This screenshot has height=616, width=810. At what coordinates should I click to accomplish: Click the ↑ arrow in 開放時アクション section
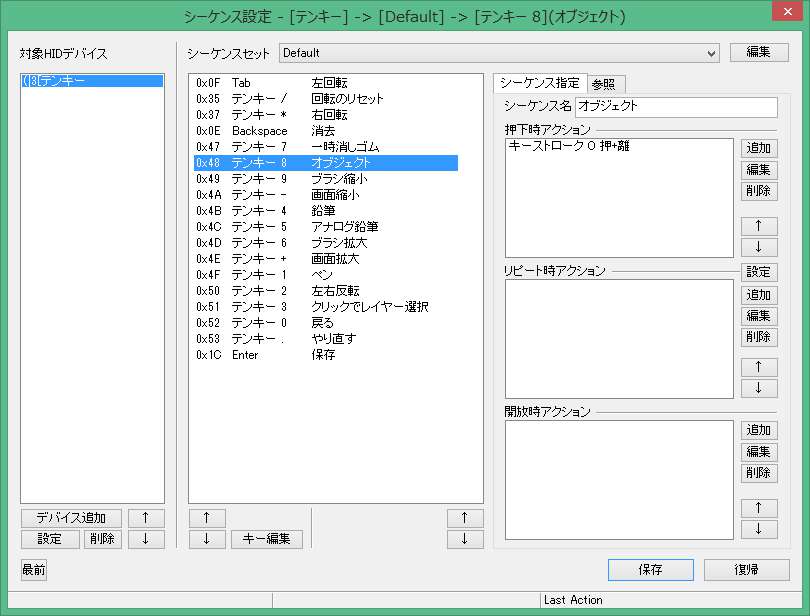click(759, 508)
